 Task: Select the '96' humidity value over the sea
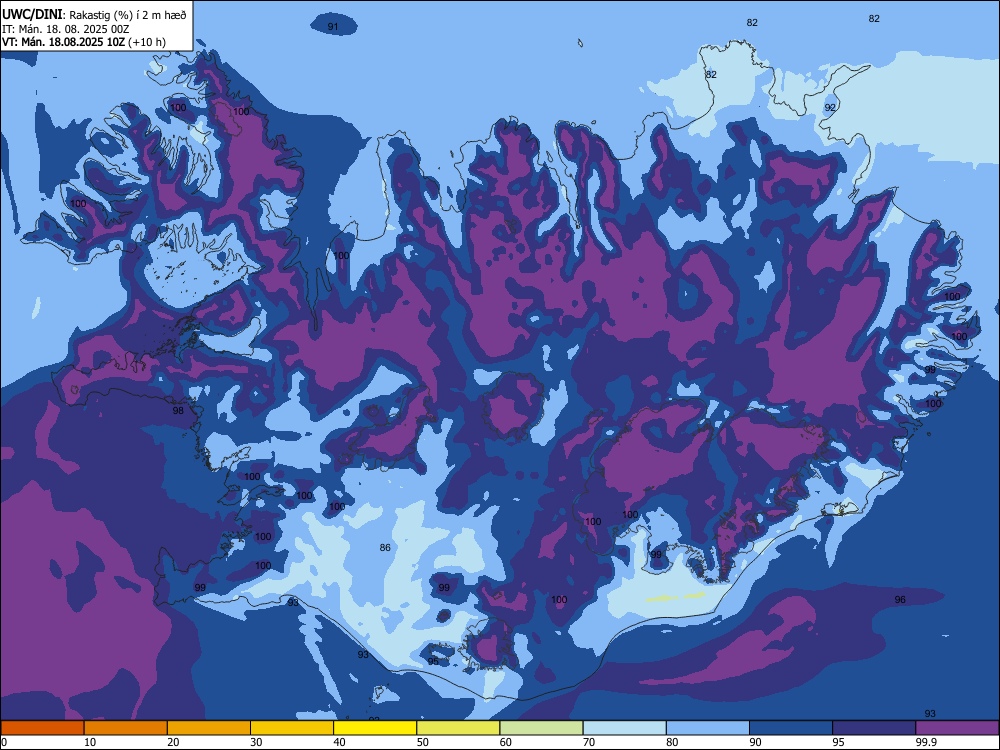pos(900,599)
